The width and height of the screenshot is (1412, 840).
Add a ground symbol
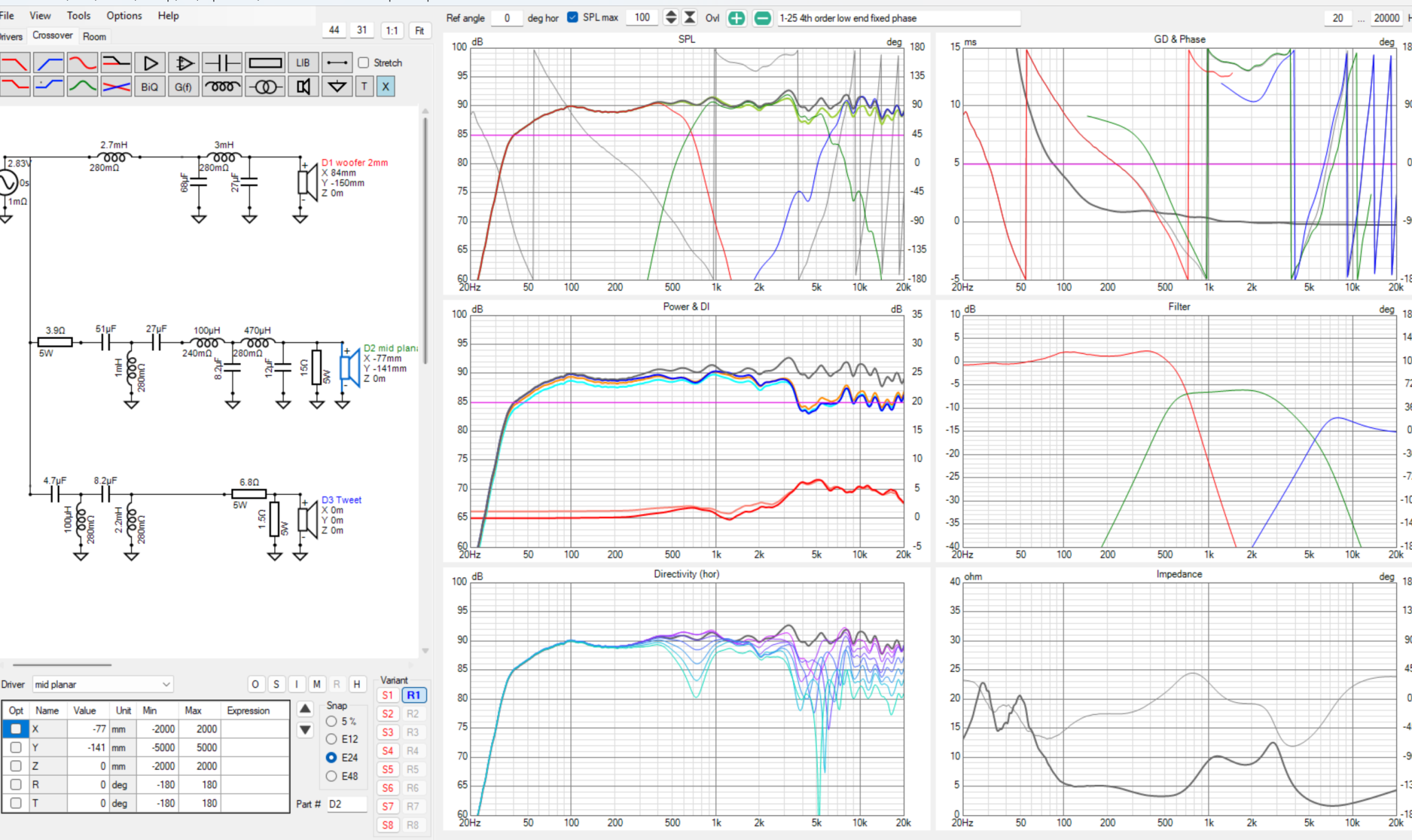pos(337,86)
